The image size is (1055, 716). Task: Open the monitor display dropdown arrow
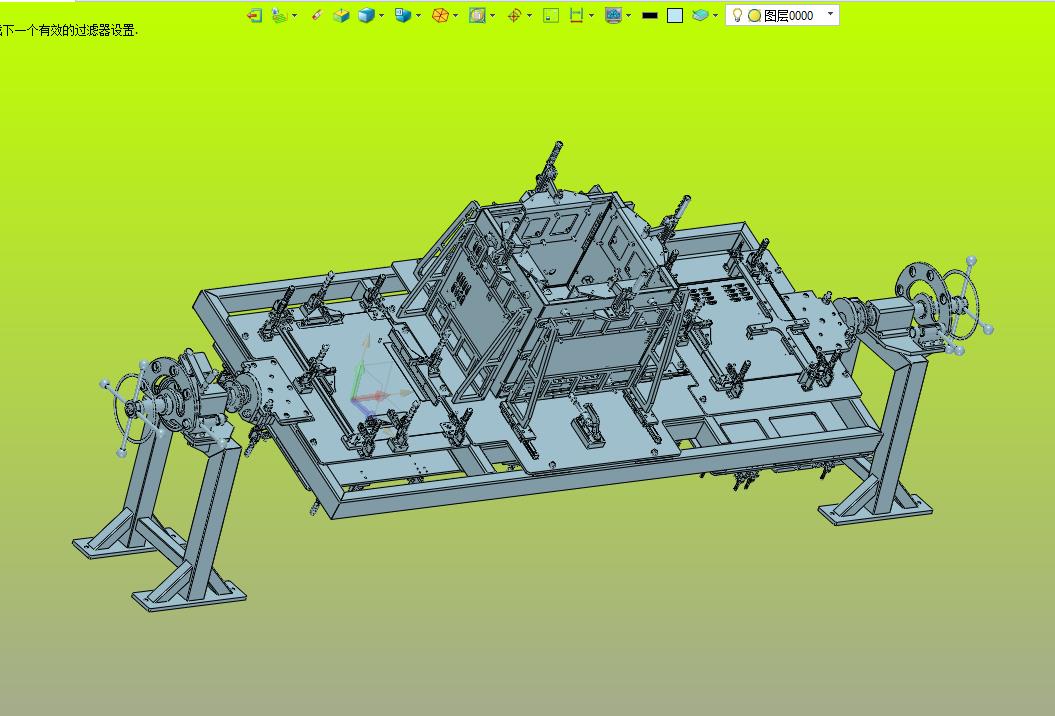628,15
